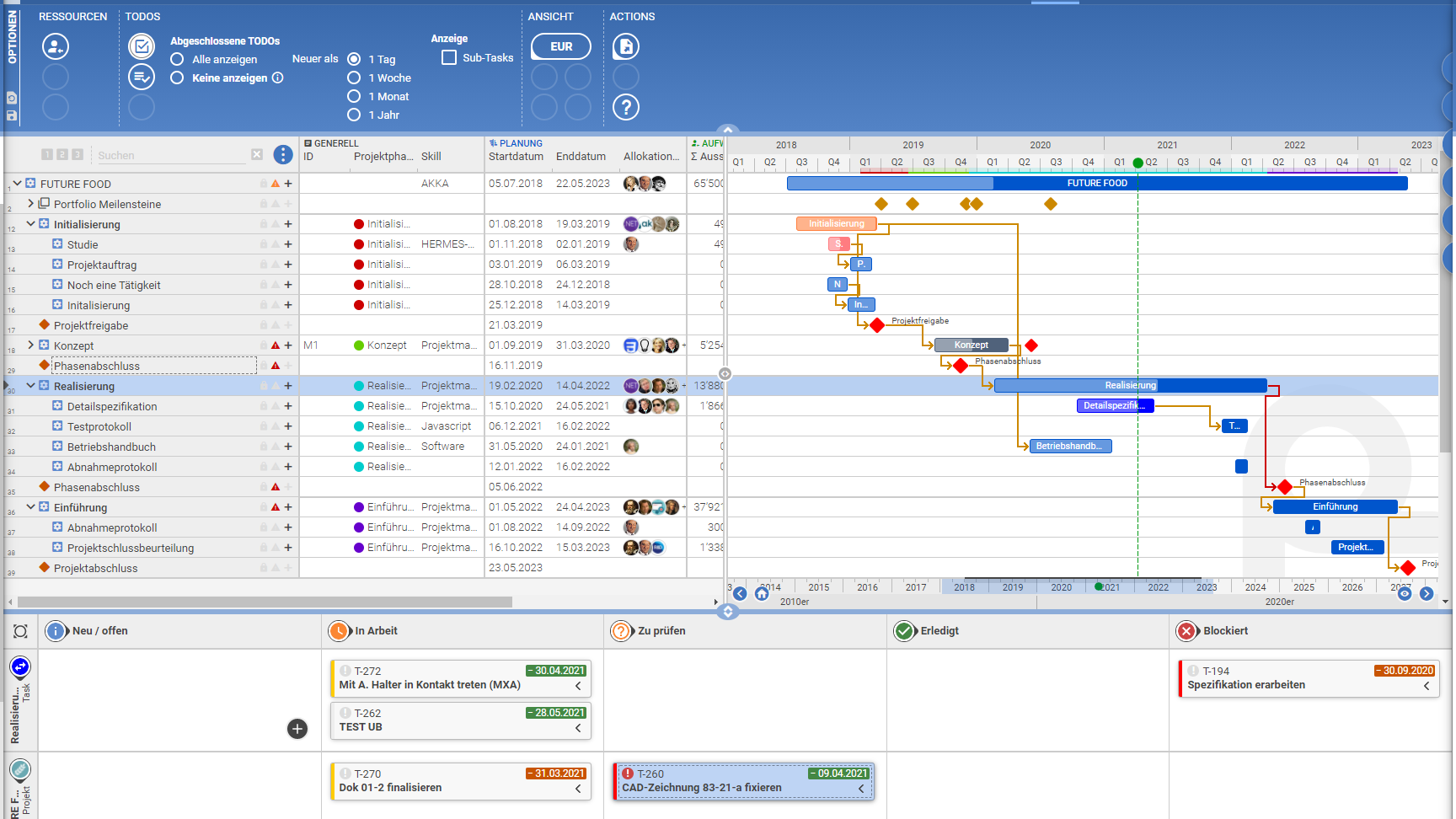Image resolution: width=1456 pixels, height=819 pixels.
Task: Open the export document action icon
Action: coord(626,46)
